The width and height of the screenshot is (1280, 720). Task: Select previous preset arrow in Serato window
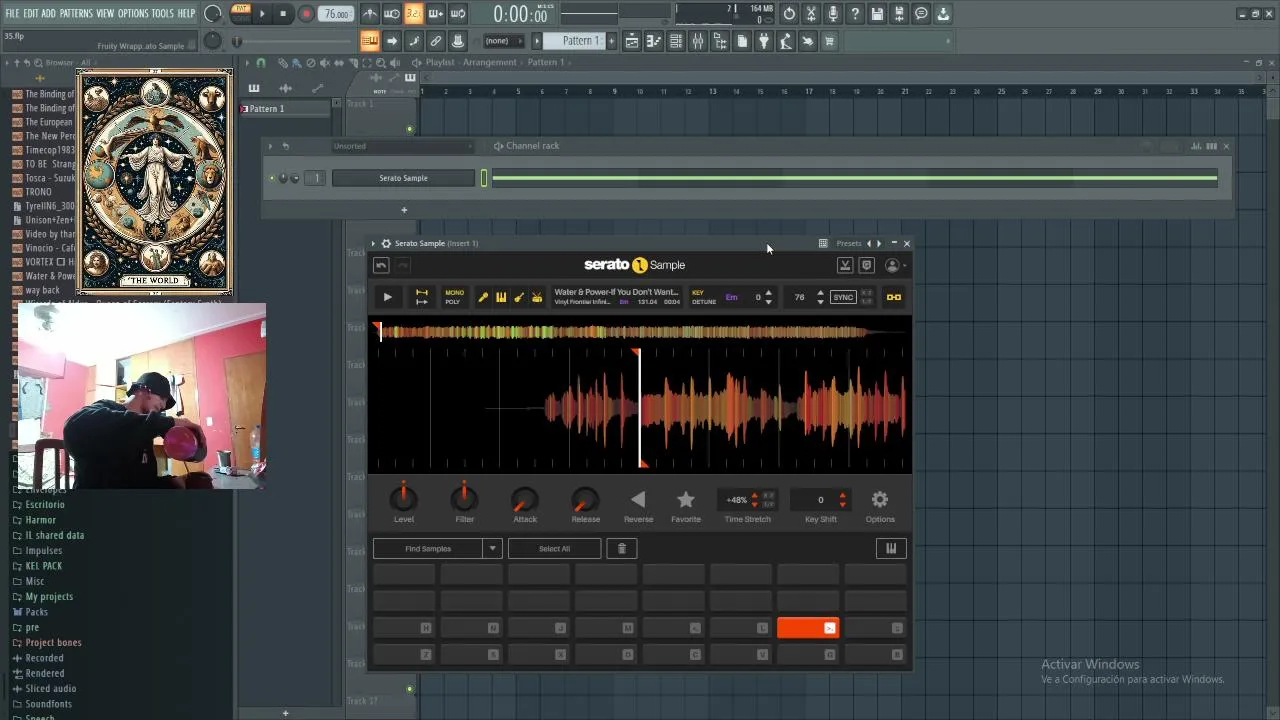[x=869, y=243]
